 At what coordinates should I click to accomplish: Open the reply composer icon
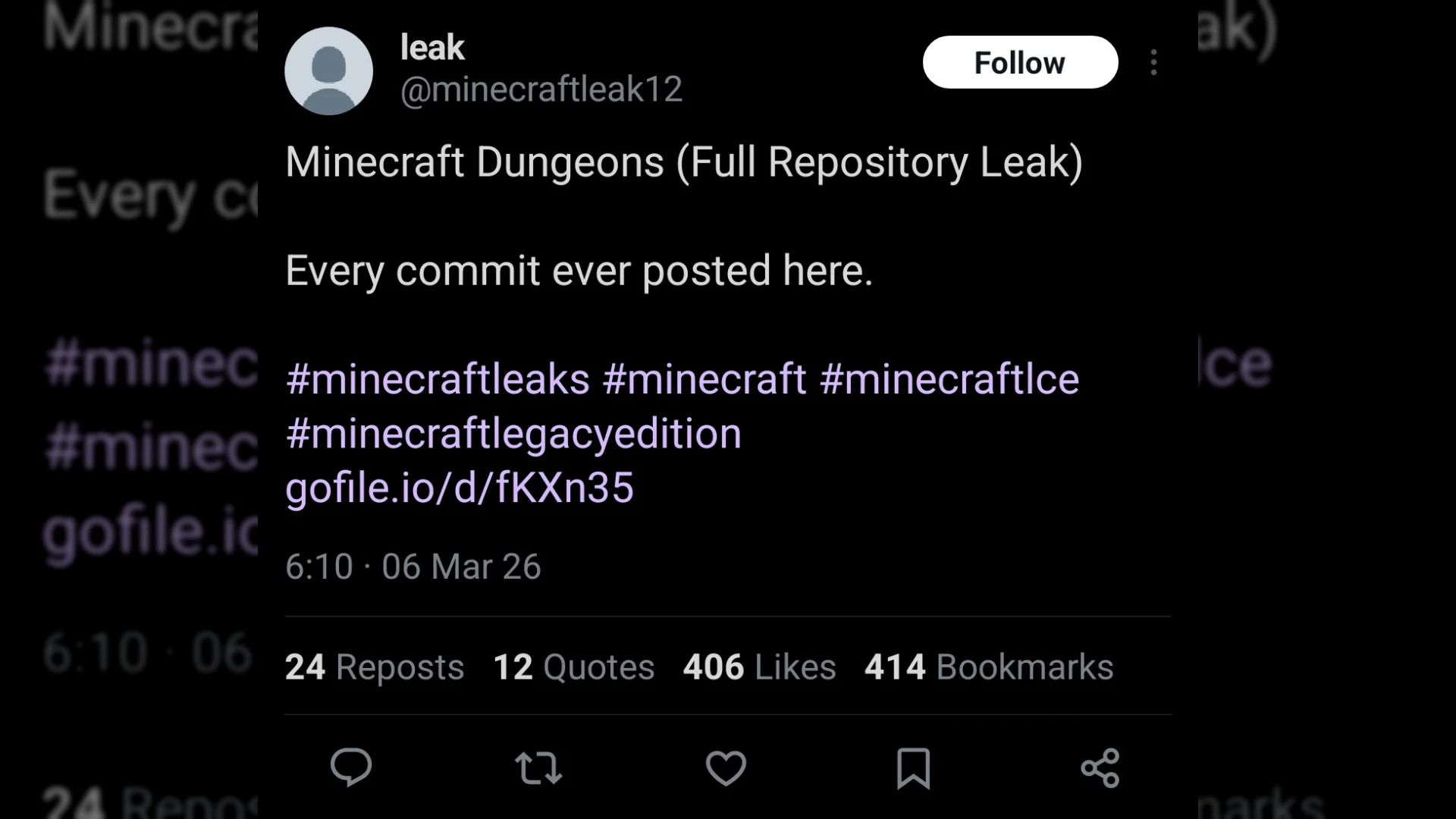pyautogui.click(x=351, y=768)
